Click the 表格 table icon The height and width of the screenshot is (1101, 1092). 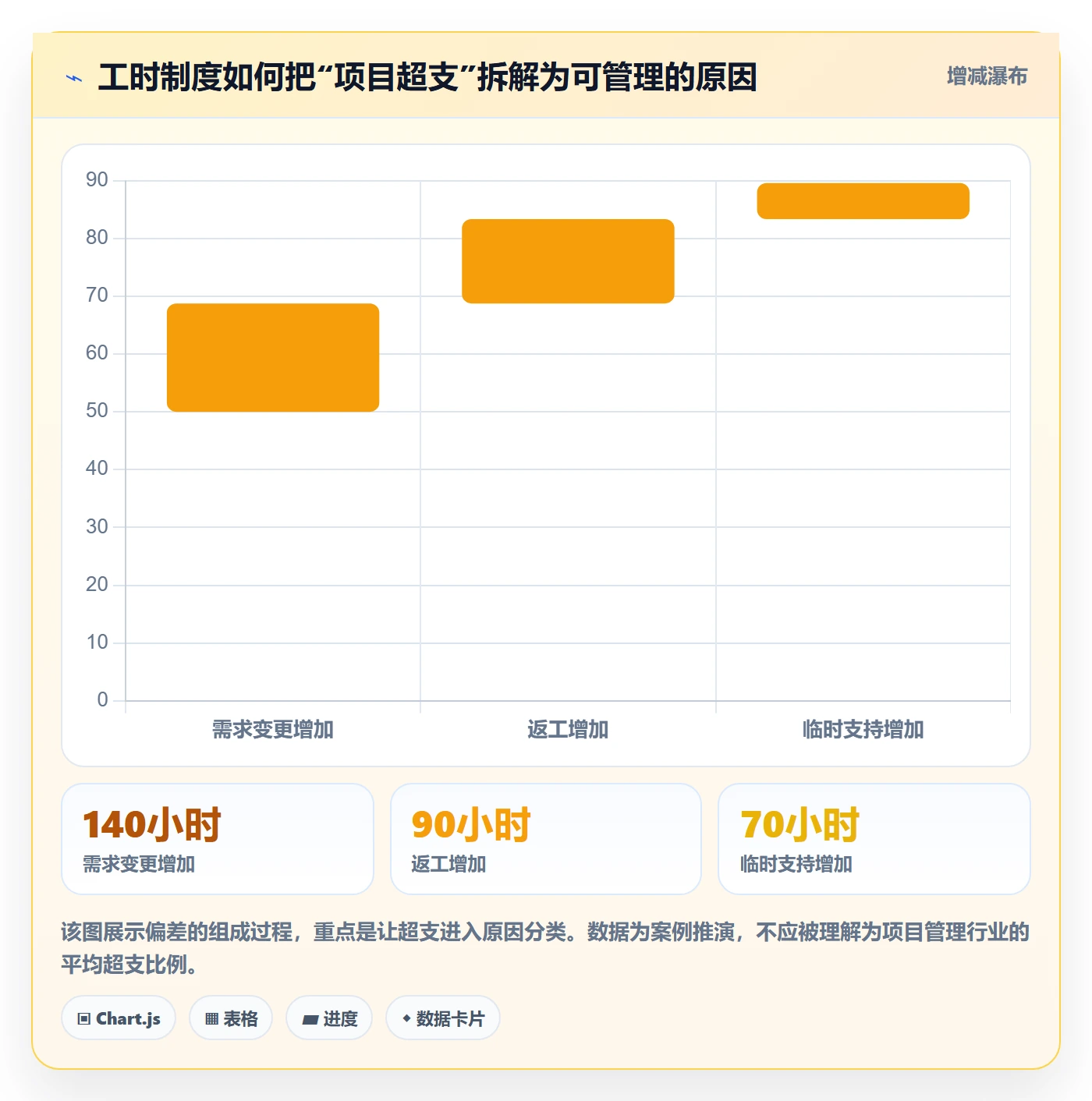[211, 1018]
